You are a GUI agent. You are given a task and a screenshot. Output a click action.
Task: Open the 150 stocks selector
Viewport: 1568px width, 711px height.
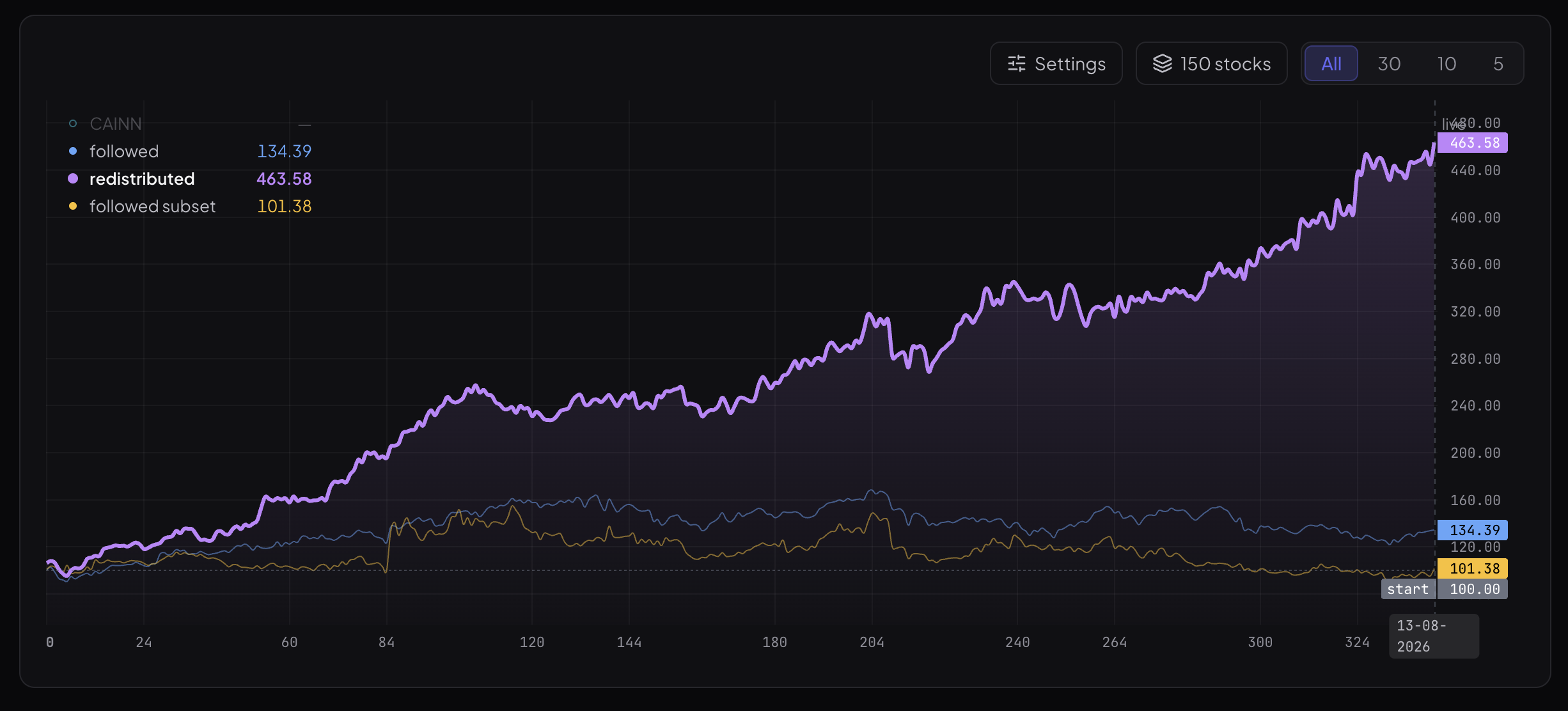coord(1211,63)
